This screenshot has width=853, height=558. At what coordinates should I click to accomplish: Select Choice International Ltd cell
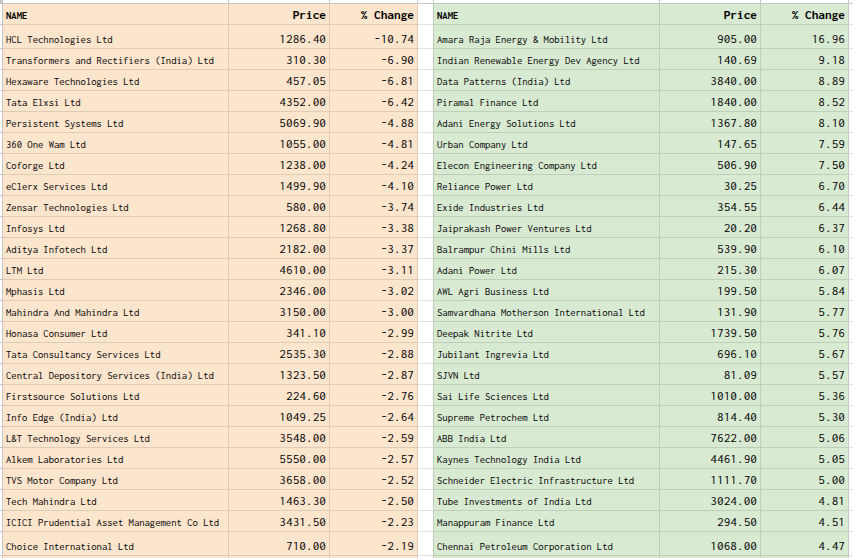pyautogui.click(x=115, y=545)
